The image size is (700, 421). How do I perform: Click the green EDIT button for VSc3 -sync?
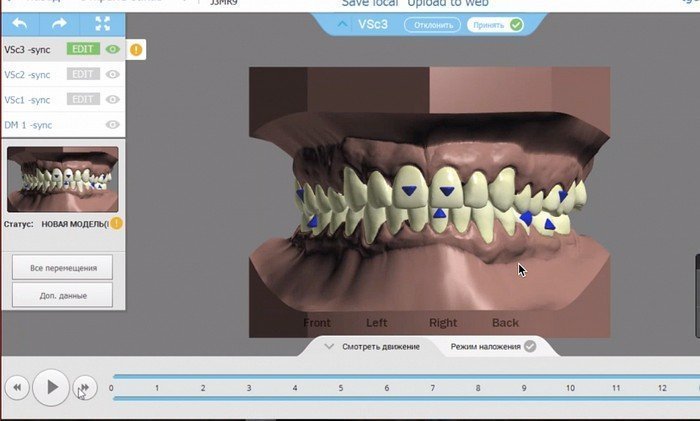[83, 49]
